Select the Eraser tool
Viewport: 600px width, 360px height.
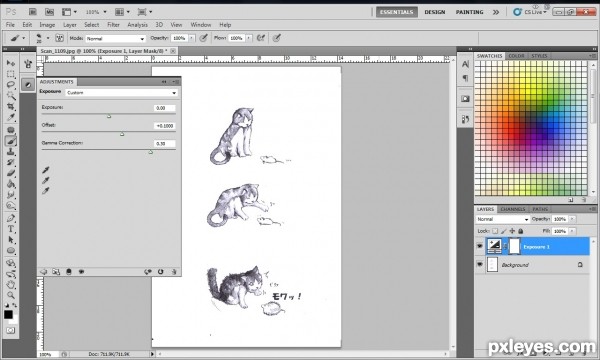11,173
